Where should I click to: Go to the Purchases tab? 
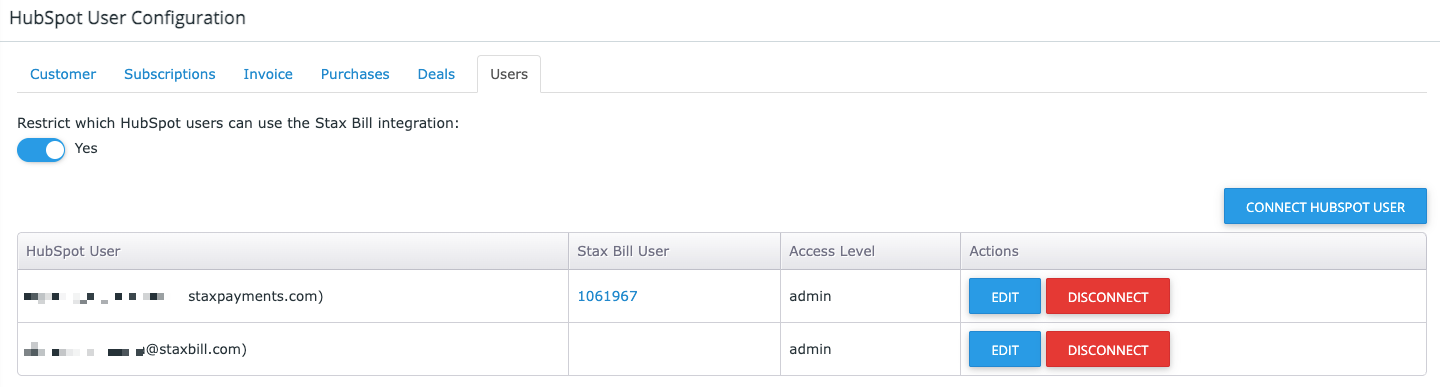[355, 74]
